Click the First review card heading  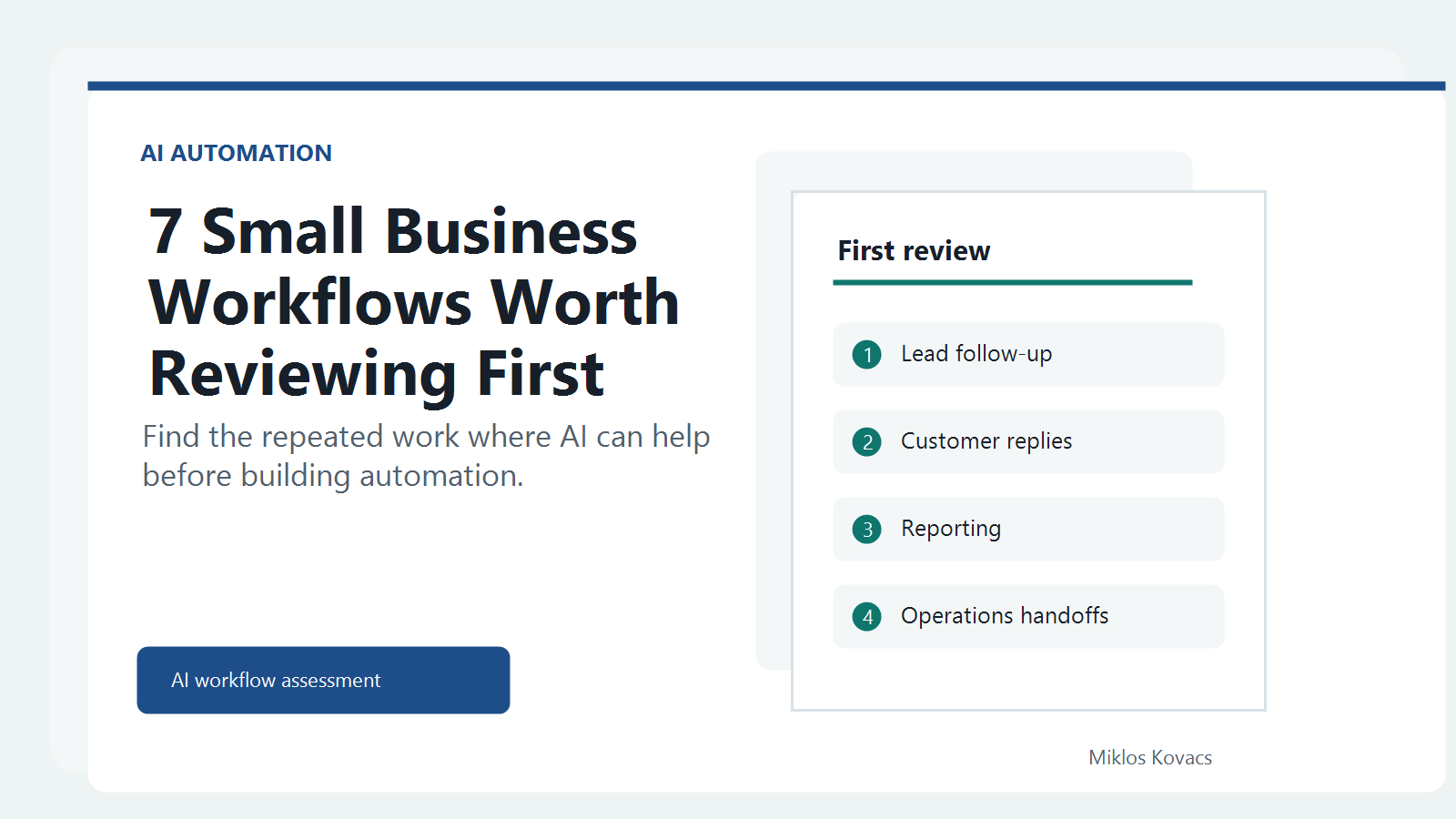click(914, 250)
